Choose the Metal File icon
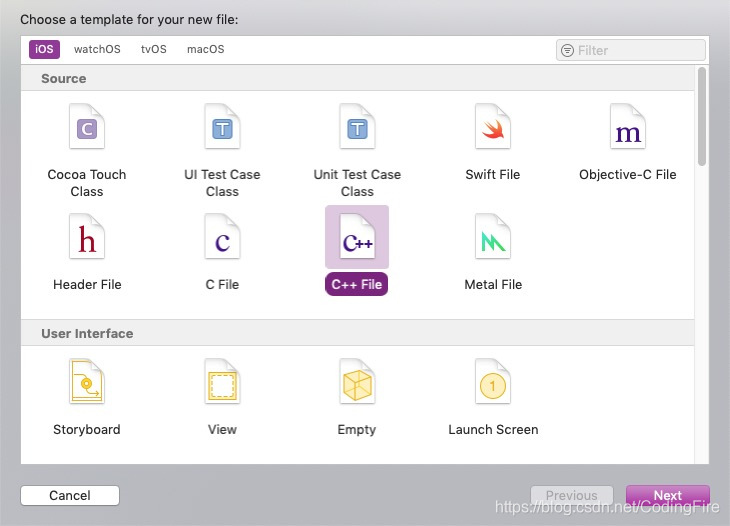Screen dimensions: 730x526 tap(493, 236)
